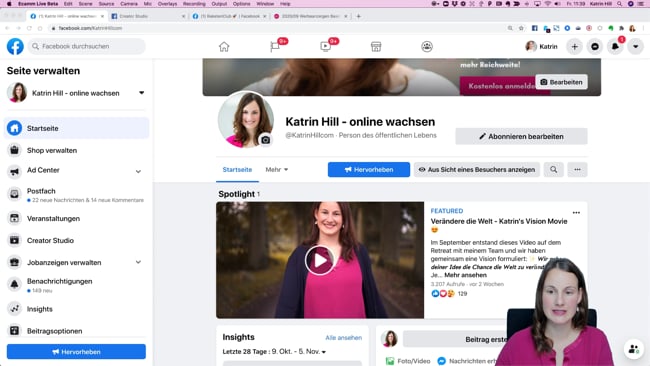Open the 'Letzte 28 Tage' date dropdown
The height and width of the screenshot is (366, 650).
click(x=274, y=351)
